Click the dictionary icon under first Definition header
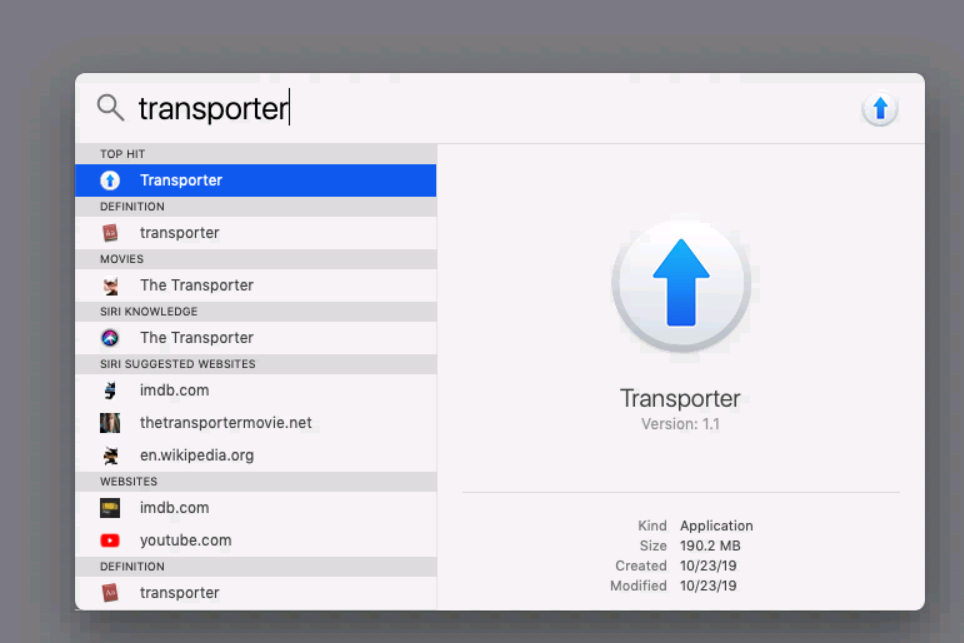Image resolution: width=964 pixels, height=643 pixels. tap(110, 233)
